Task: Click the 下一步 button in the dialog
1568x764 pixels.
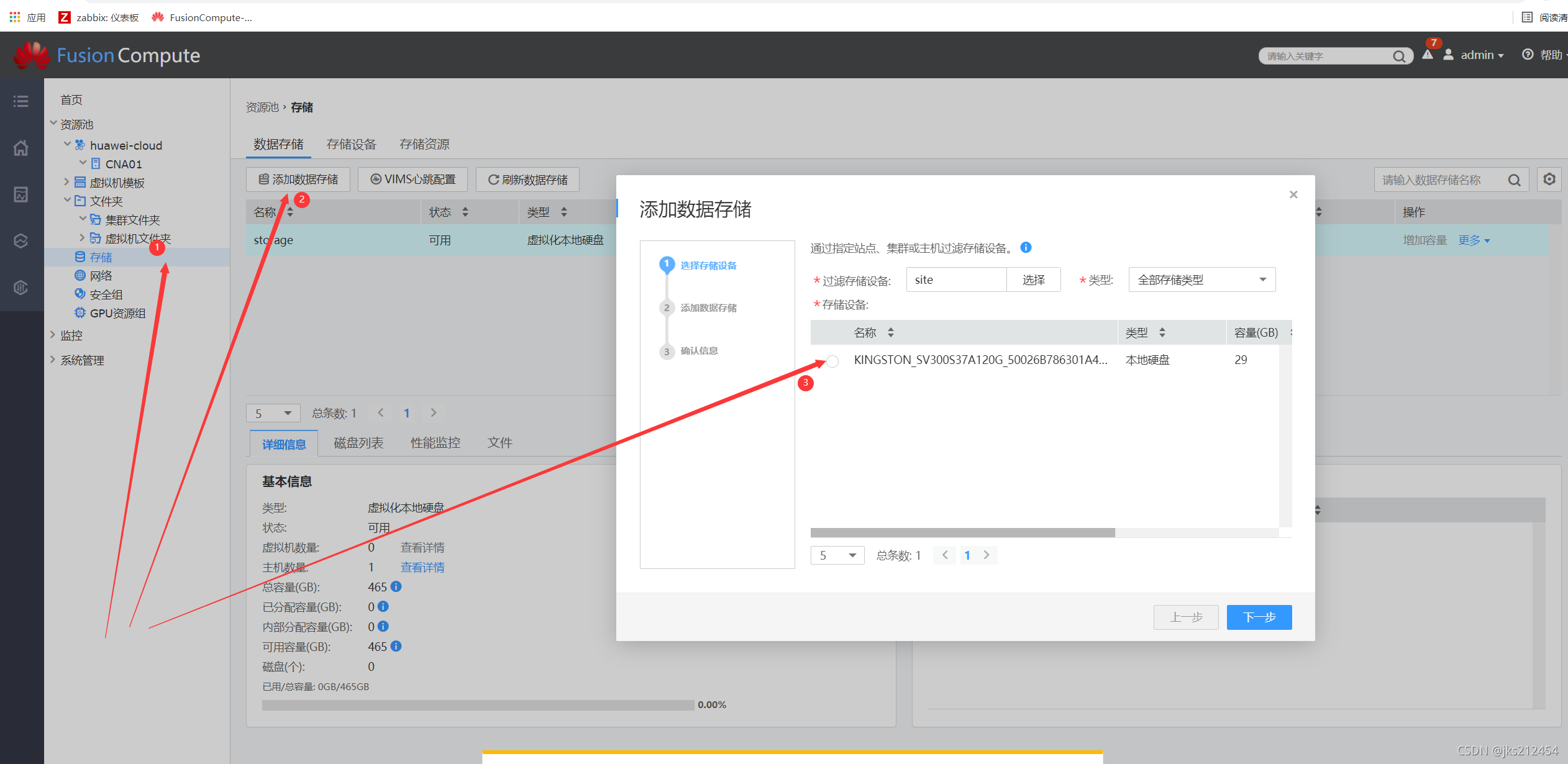Action: pos(1259,617)
